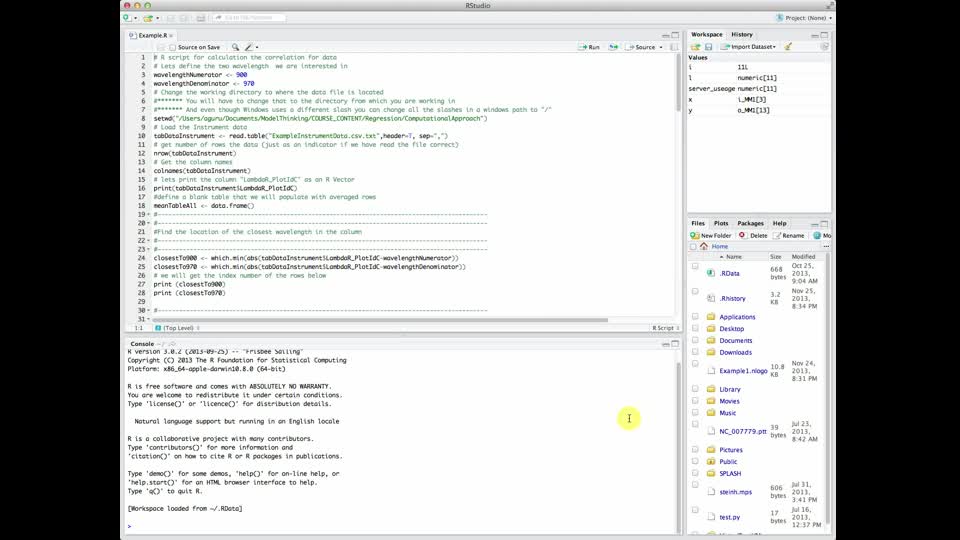Check the box next to .RData
This screenshot has height=540, width=960.
tap(695, 266)
